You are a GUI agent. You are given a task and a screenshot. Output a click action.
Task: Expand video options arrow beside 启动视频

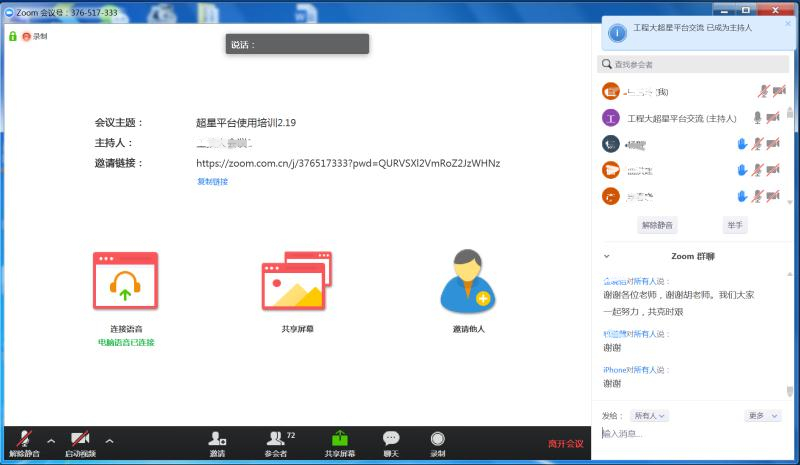point(109,440)
